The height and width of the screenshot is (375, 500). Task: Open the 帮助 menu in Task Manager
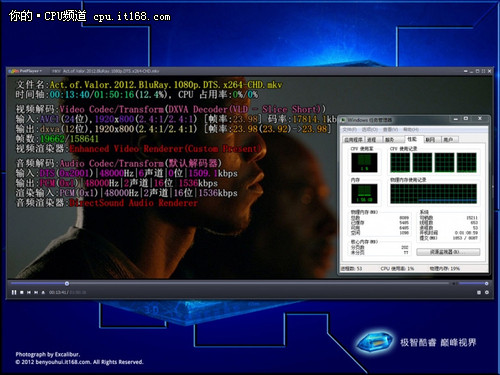(x=410, y=129)
